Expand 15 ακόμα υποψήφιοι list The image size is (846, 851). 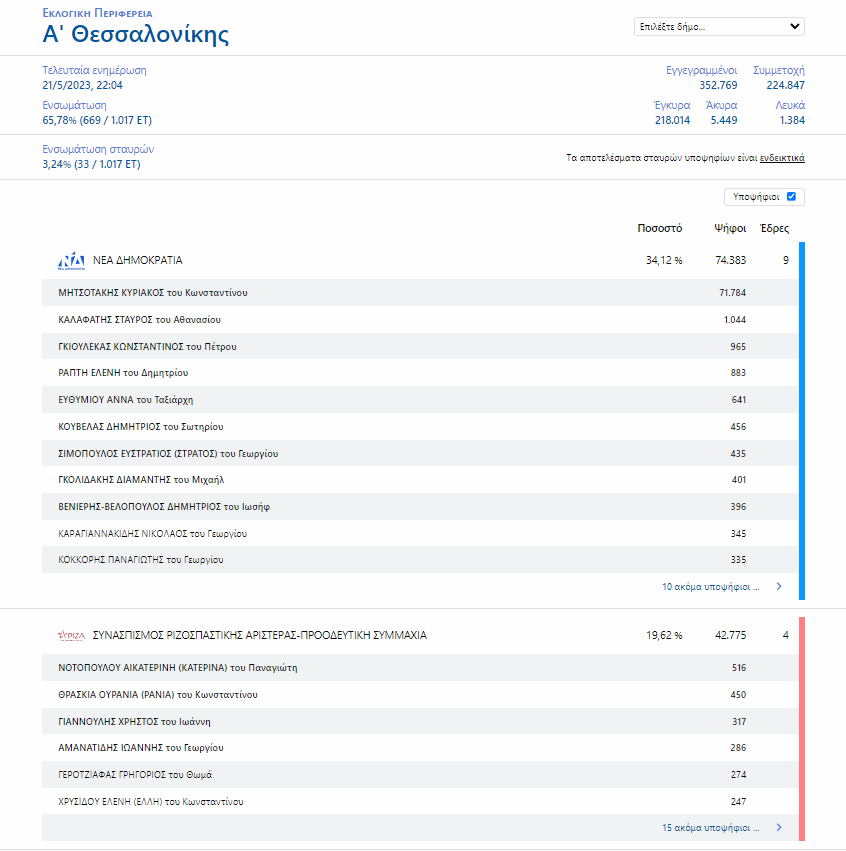point(710,828)
